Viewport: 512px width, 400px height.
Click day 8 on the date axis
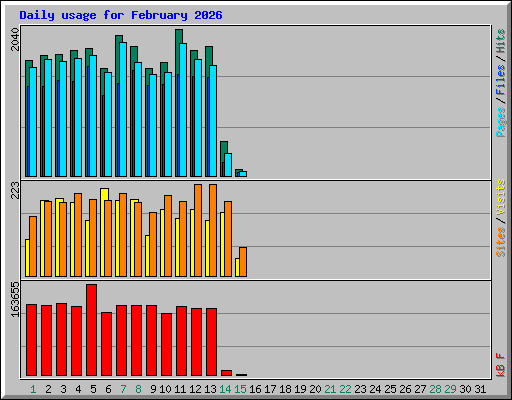[x=138, y=389]
